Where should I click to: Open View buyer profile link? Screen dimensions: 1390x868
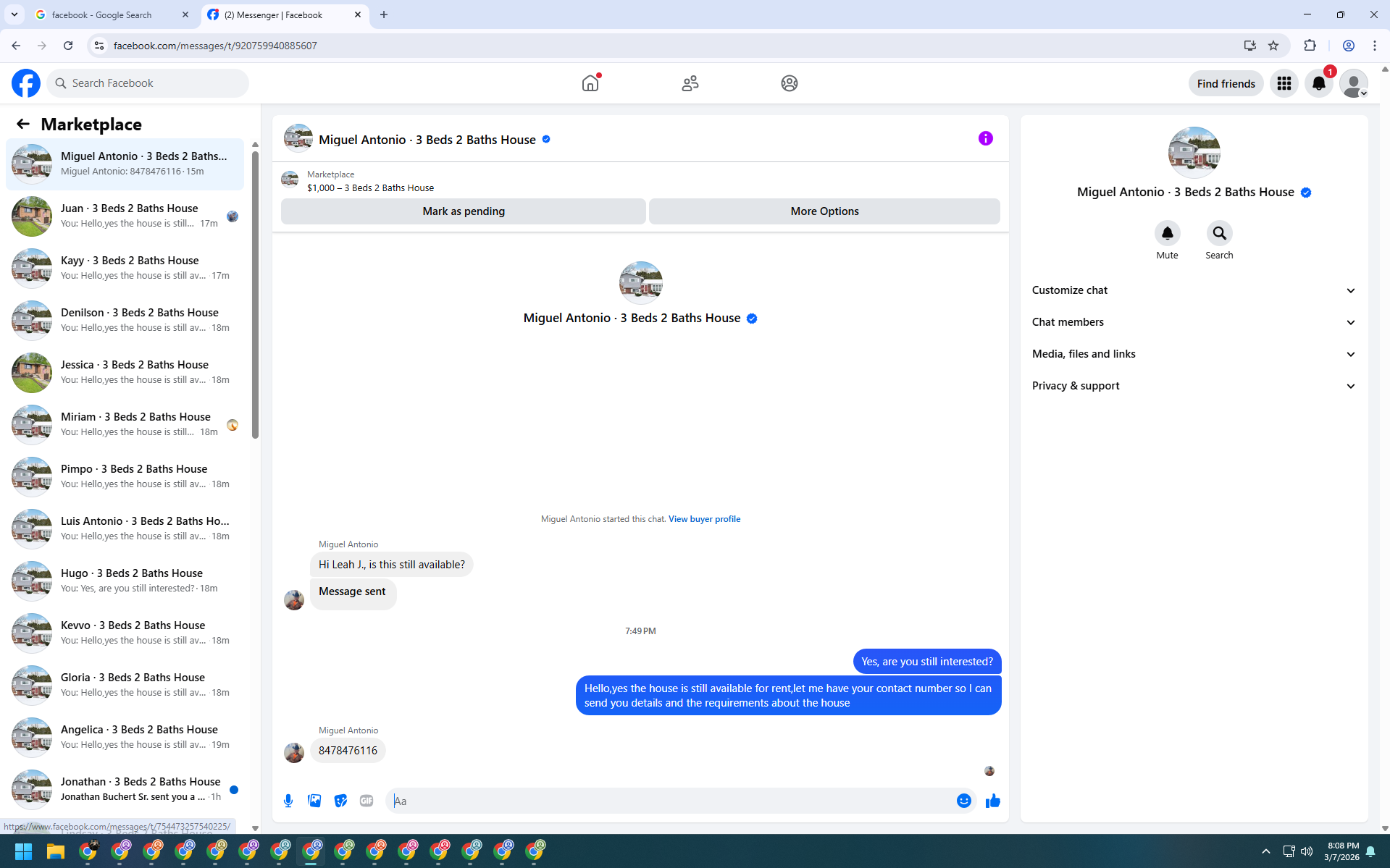[704, 519]
